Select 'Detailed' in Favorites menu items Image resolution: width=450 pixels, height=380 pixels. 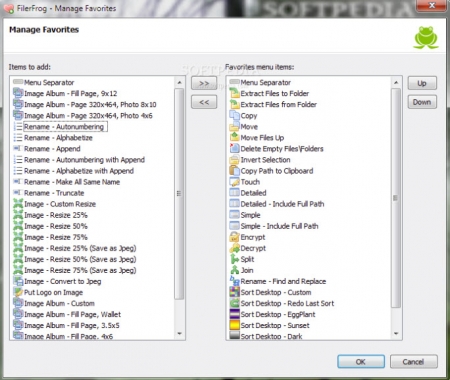(253, 193)
